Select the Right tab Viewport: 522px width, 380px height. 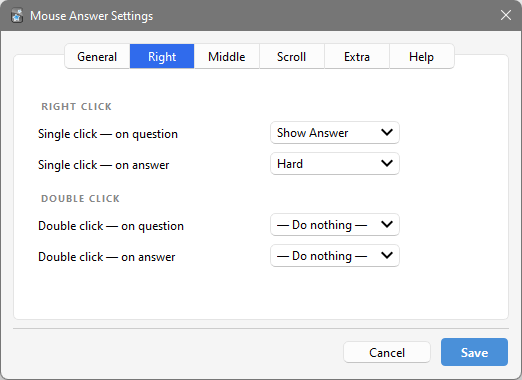tap(162, 56)
